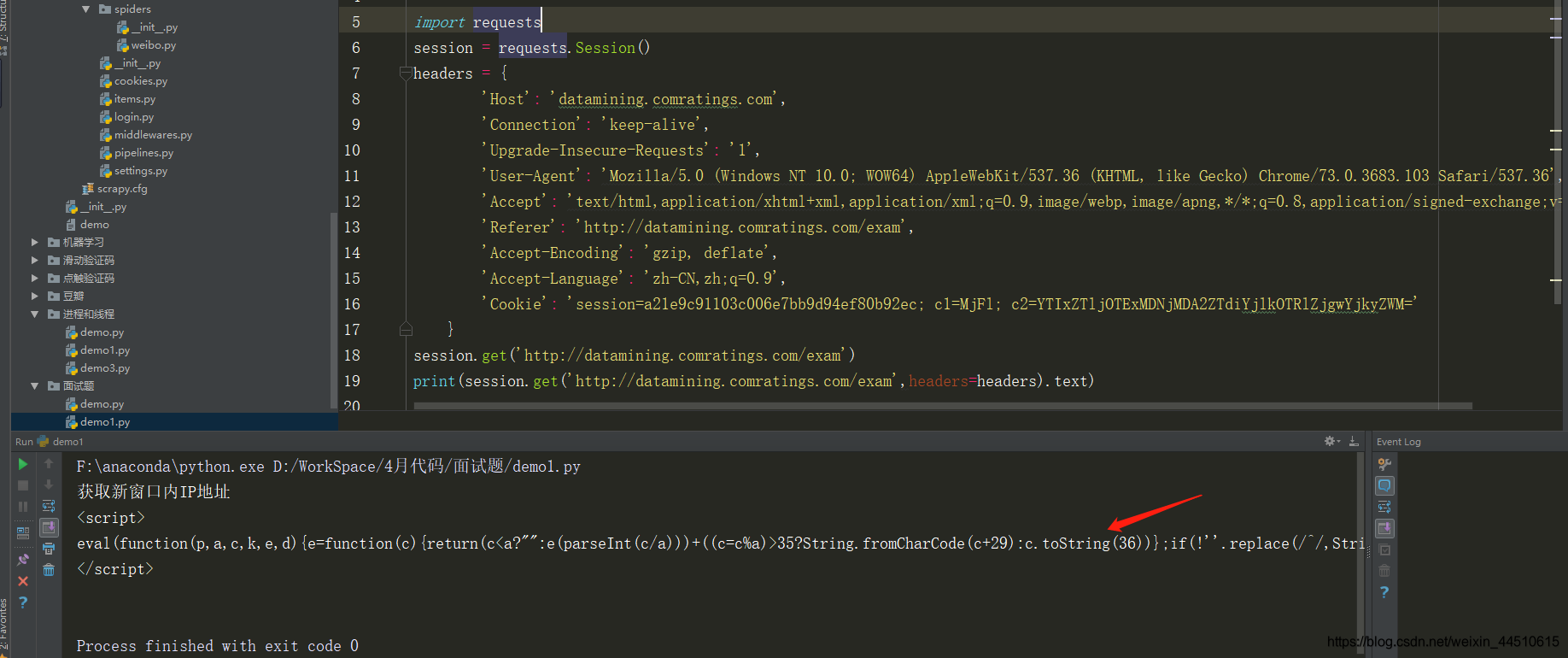Click the editor horizontal scrollbar
The image size is (1568, 658).
click(943, 406)
